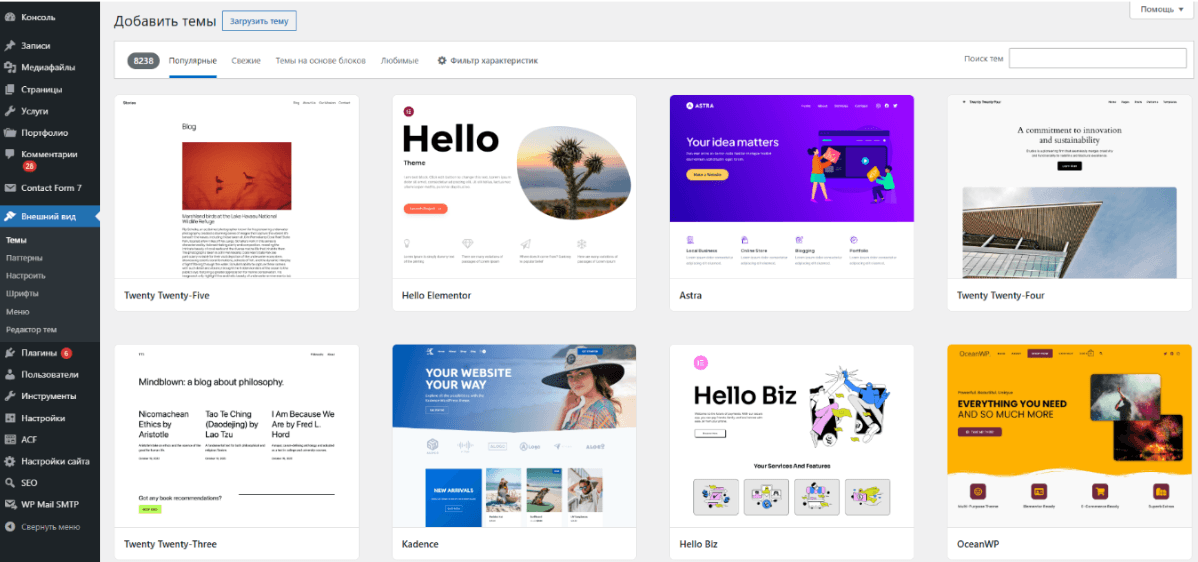
Task: Select the Kadence theme thumbnail
Action: point(514,436)
